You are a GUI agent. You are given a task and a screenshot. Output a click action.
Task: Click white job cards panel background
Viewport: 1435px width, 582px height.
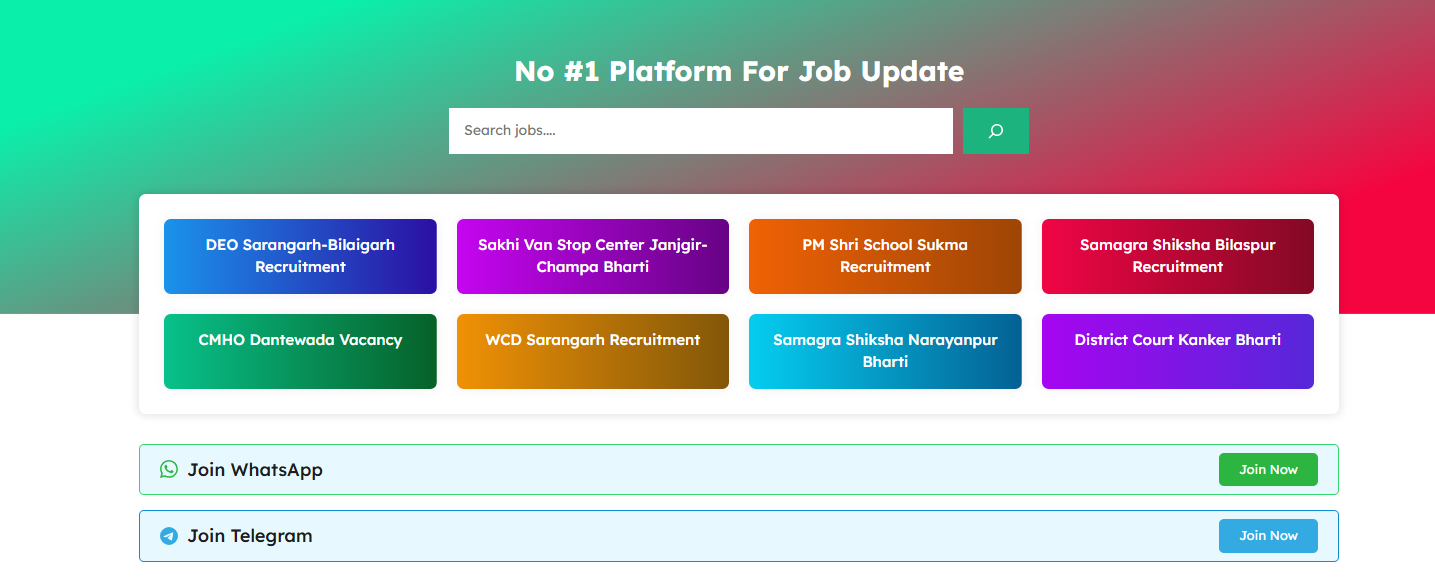[738, 402]
